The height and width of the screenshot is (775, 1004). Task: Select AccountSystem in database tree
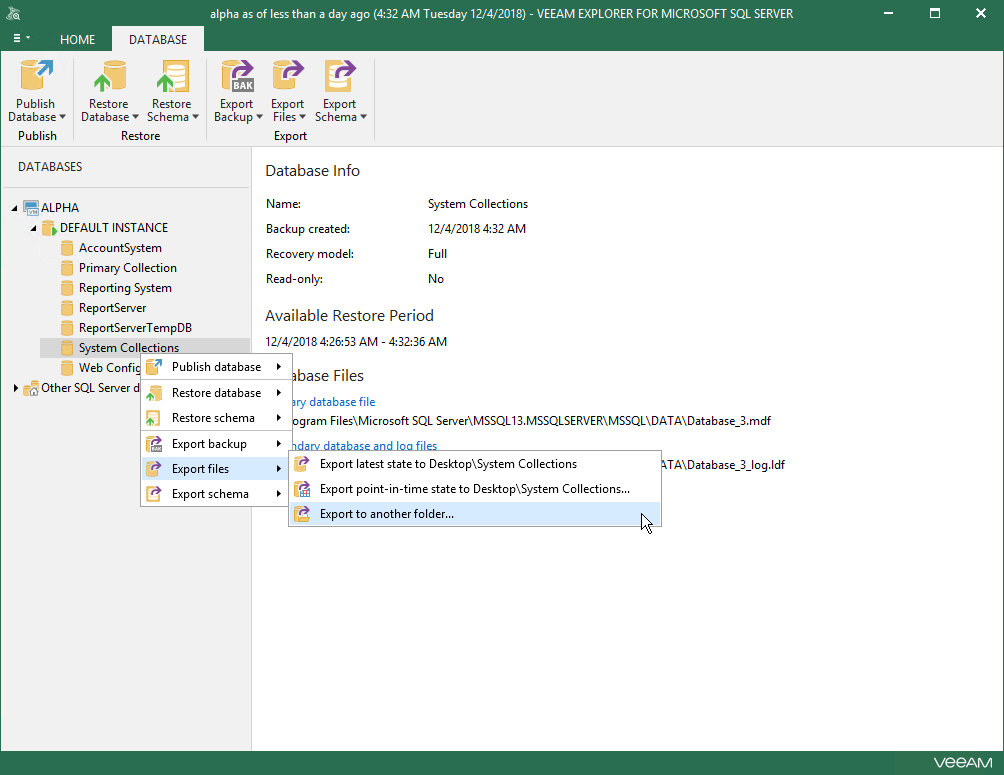click(x=120, y=248)
